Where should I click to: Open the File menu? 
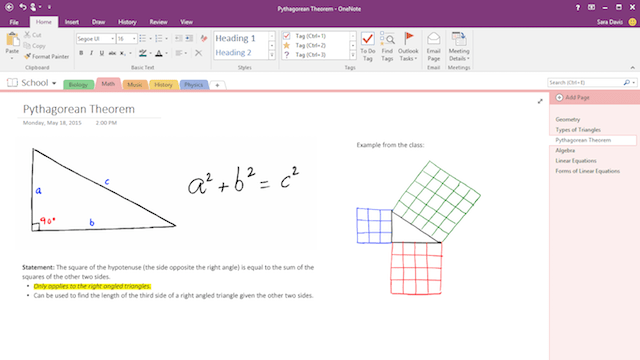point(14,22)
